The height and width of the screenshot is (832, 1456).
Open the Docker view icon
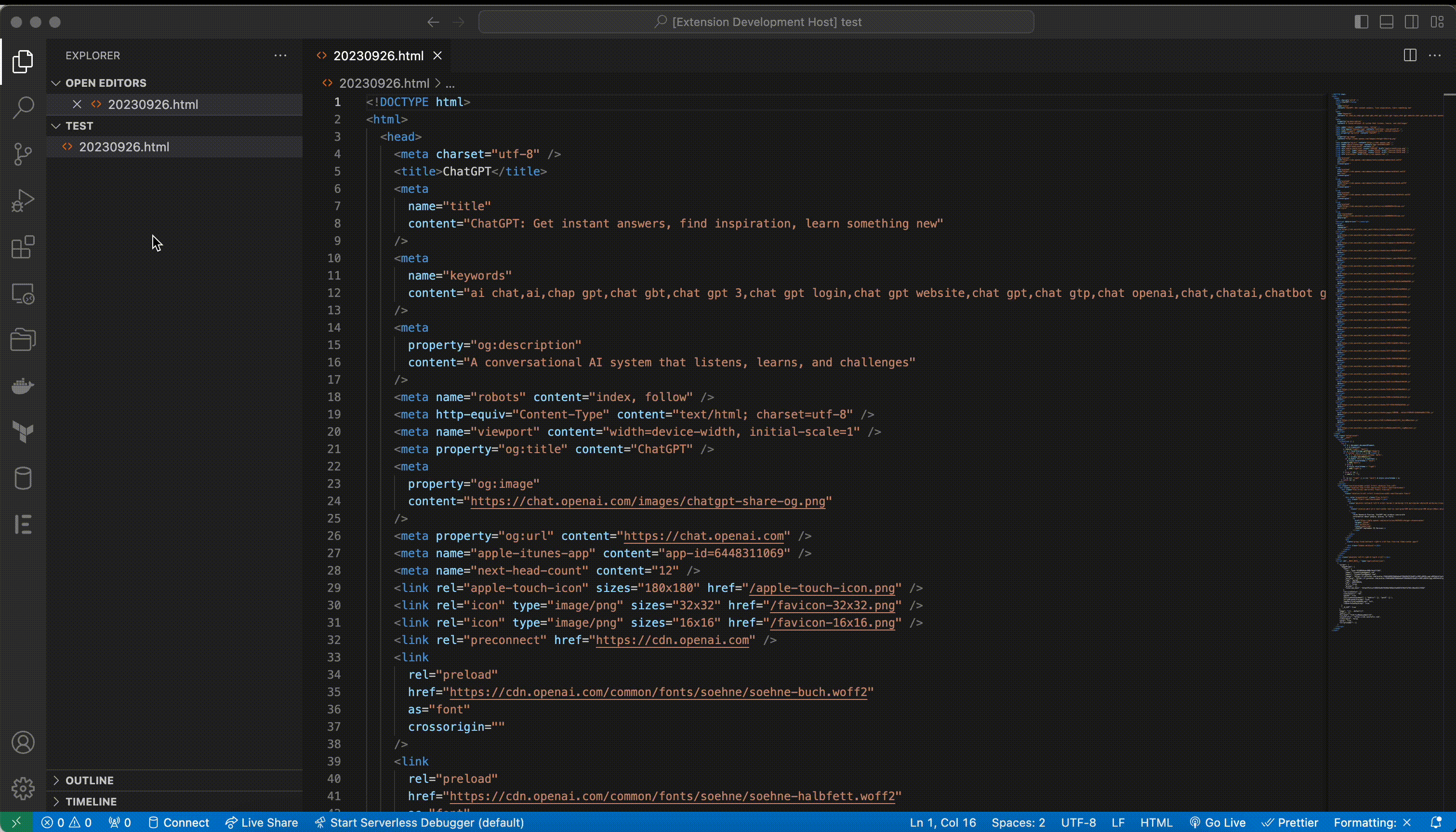[x=23, y=386]
